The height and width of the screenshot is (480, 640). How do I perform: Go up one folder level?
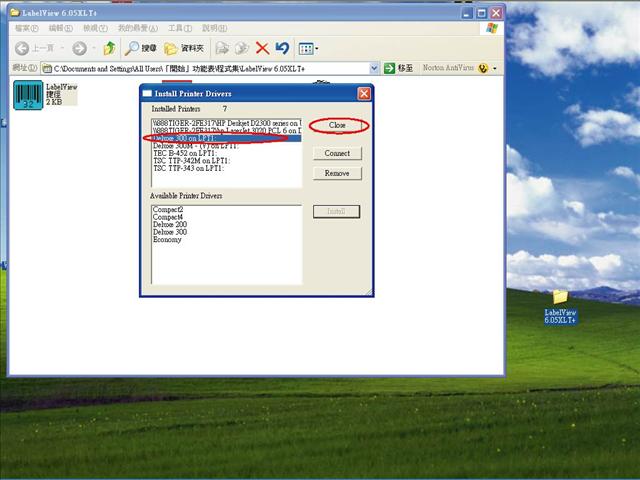pos(109,48)
